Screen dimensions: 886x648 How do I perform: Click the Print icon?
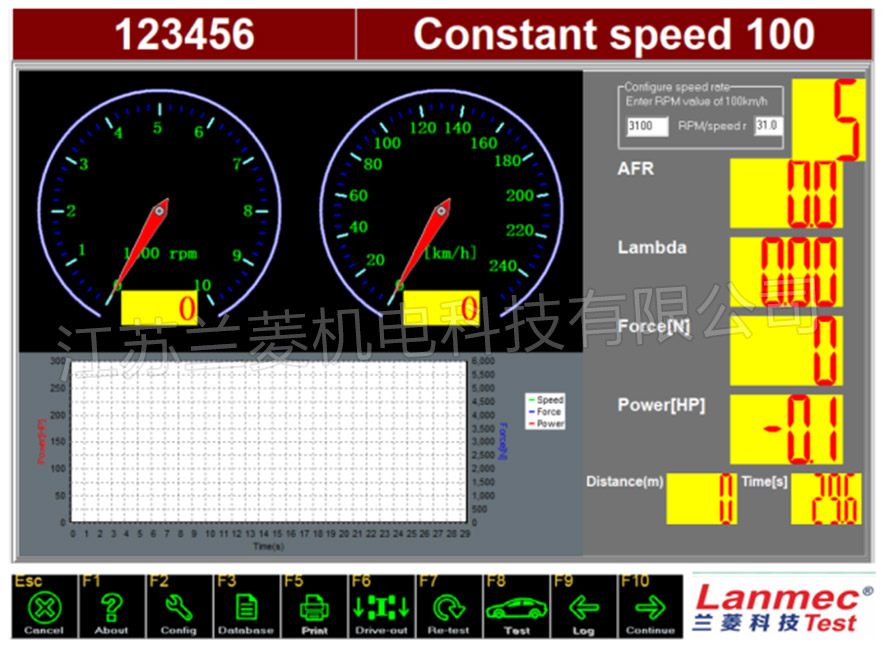(x=314, y=607)
